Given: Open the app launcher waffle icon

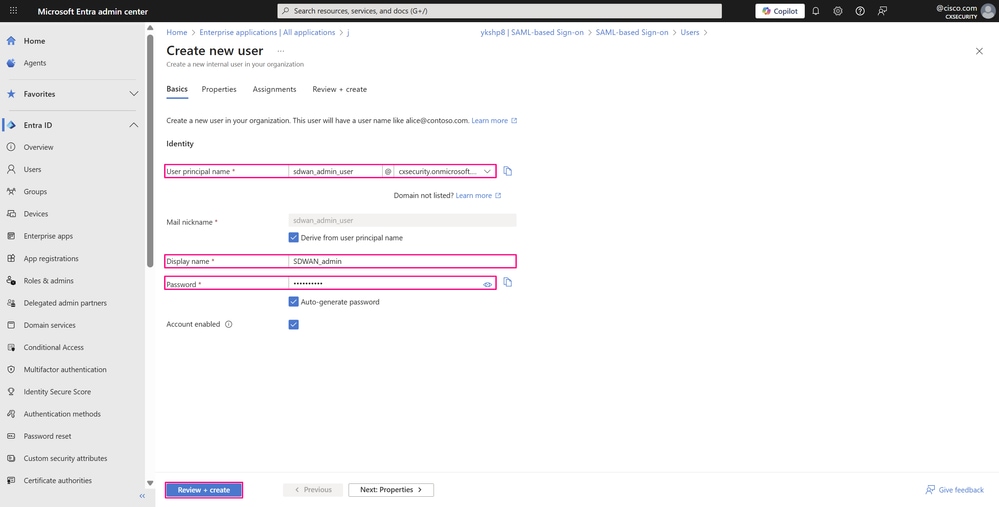Looking at the screenshot, I should point(13,11).
